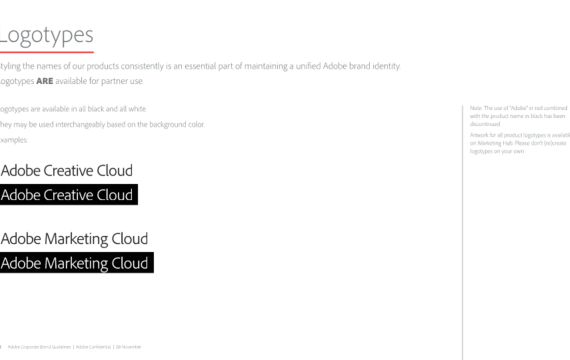The image size is (570, 360).
Task: Click 'Adobe Corporate Brand Guidelines' in the footer
Action: tap(39, 347)
